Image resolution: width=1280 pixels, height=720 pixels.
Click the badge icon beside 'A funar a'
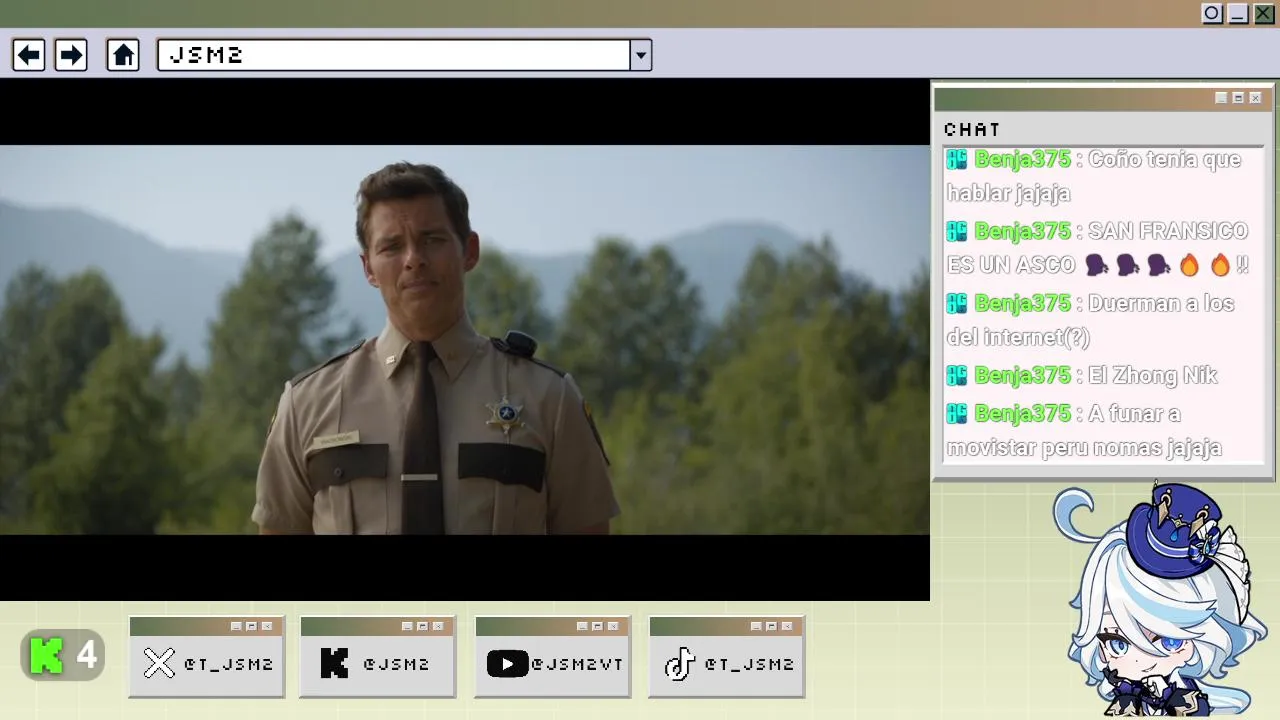[957, 414]
